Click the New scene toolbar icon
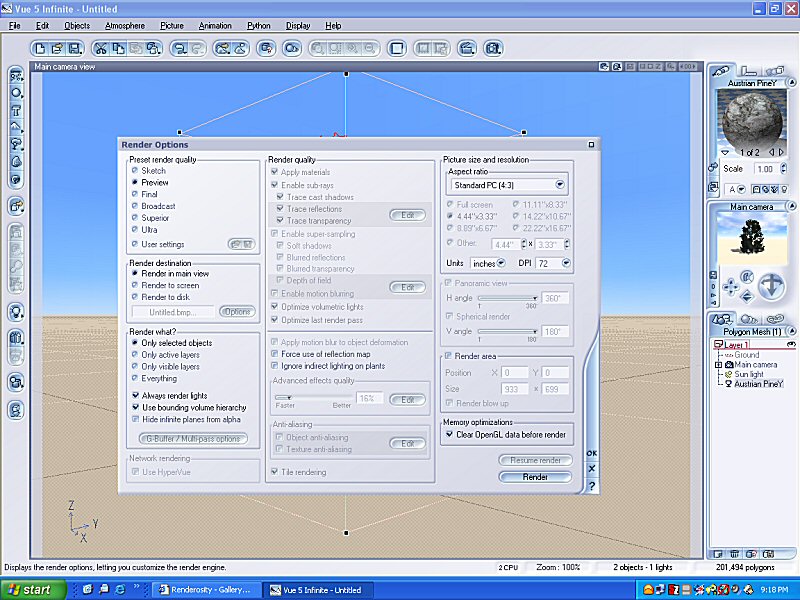800x600 pixels. pyautogui.click(x=40, y=47)
